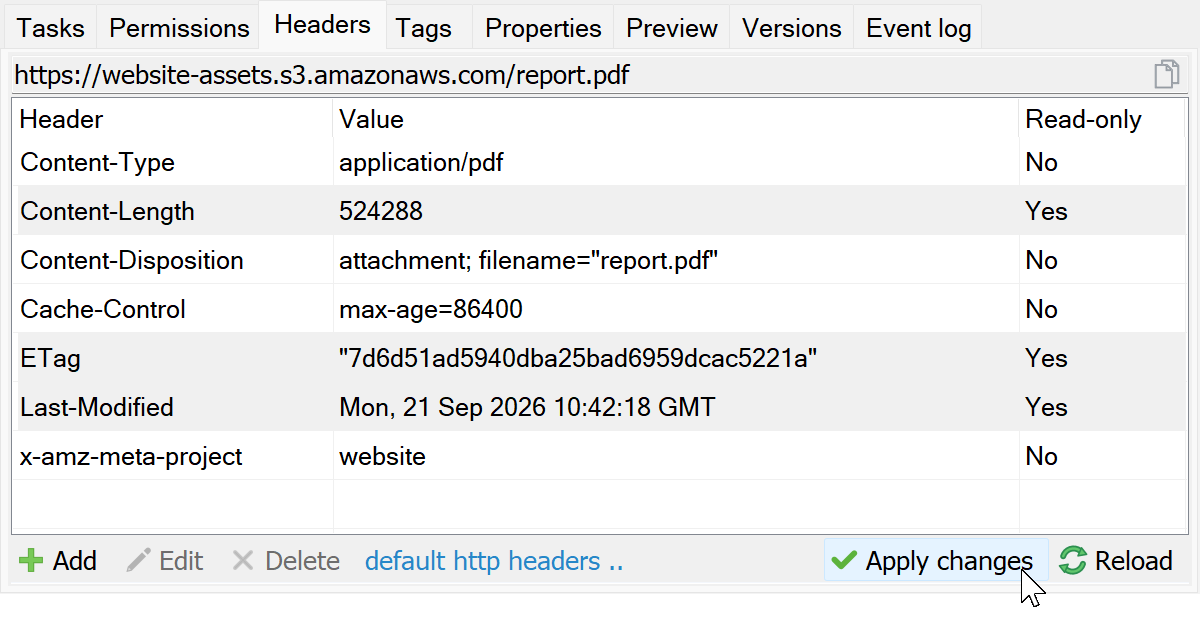The image size is (1200, 638).
Task: Show the Preview tab
Action: point(672,29)
